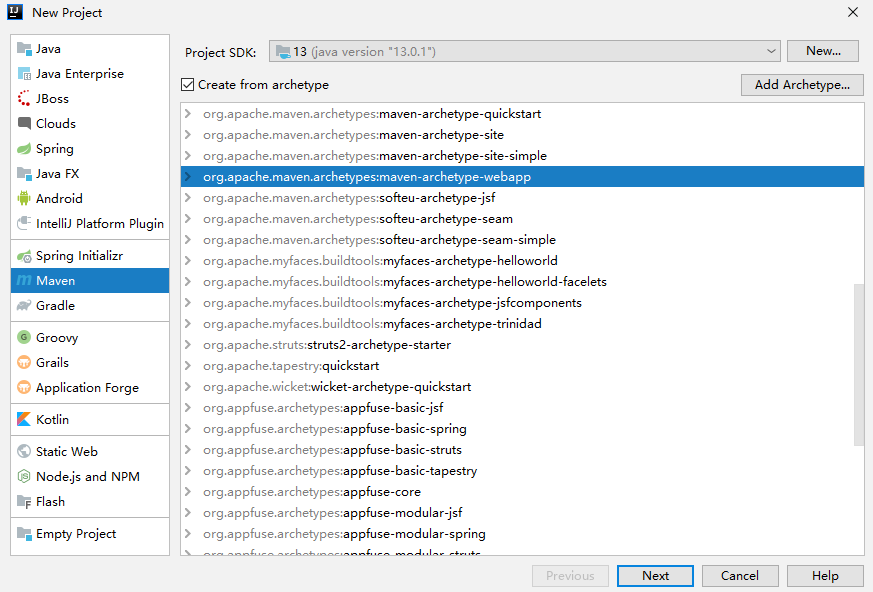Click the Groovy icon
Screen dimensions: 873x592
[25, 338]
